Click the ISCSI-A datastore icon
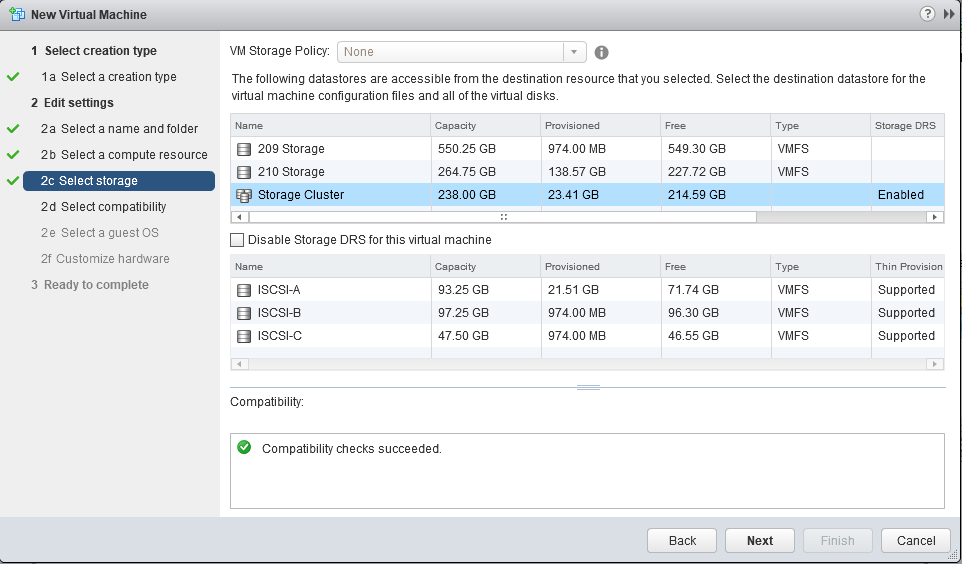 tap(244, 290)
